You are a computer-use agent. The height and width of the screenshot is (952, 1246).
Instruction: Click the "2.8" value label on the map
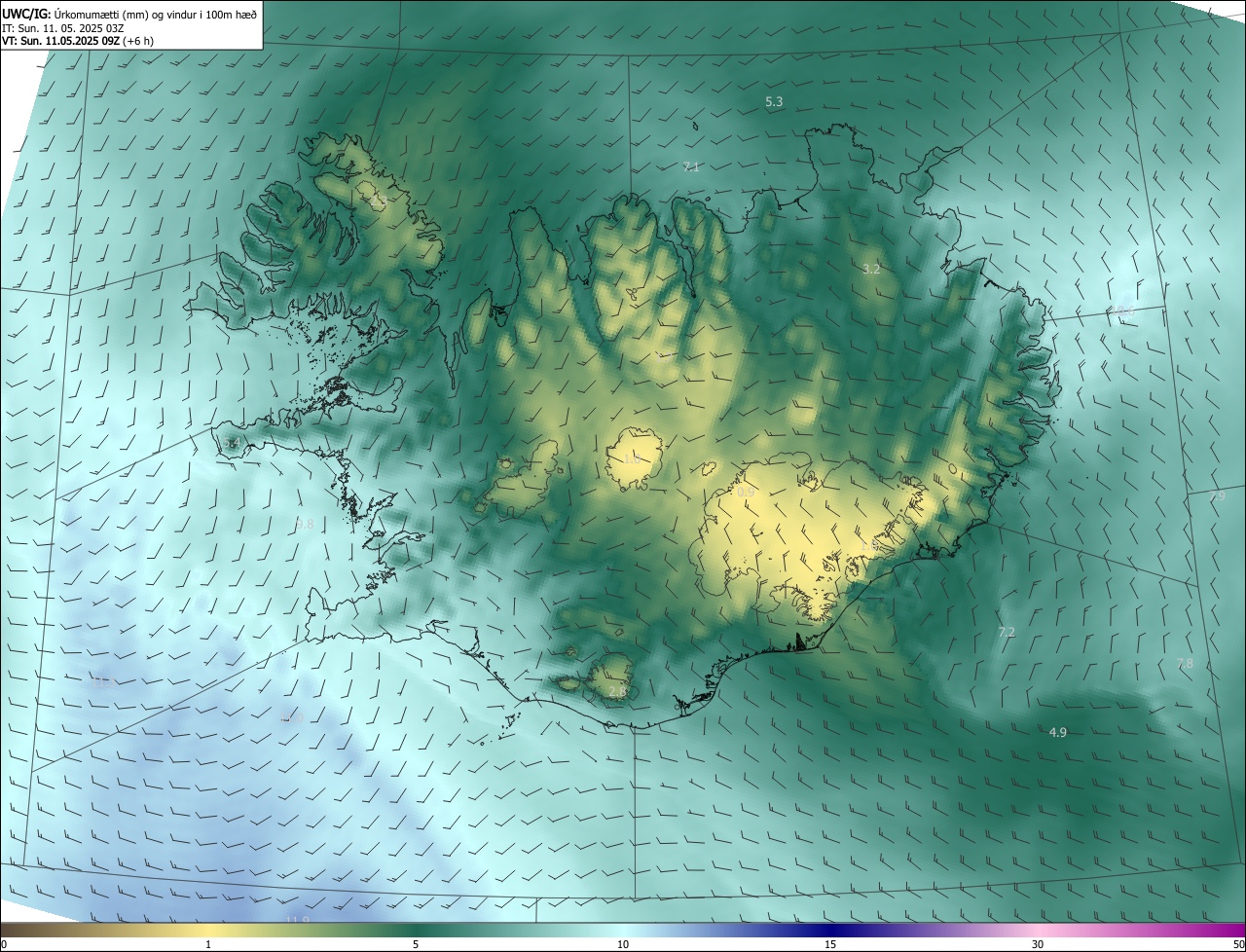point(617,691)
